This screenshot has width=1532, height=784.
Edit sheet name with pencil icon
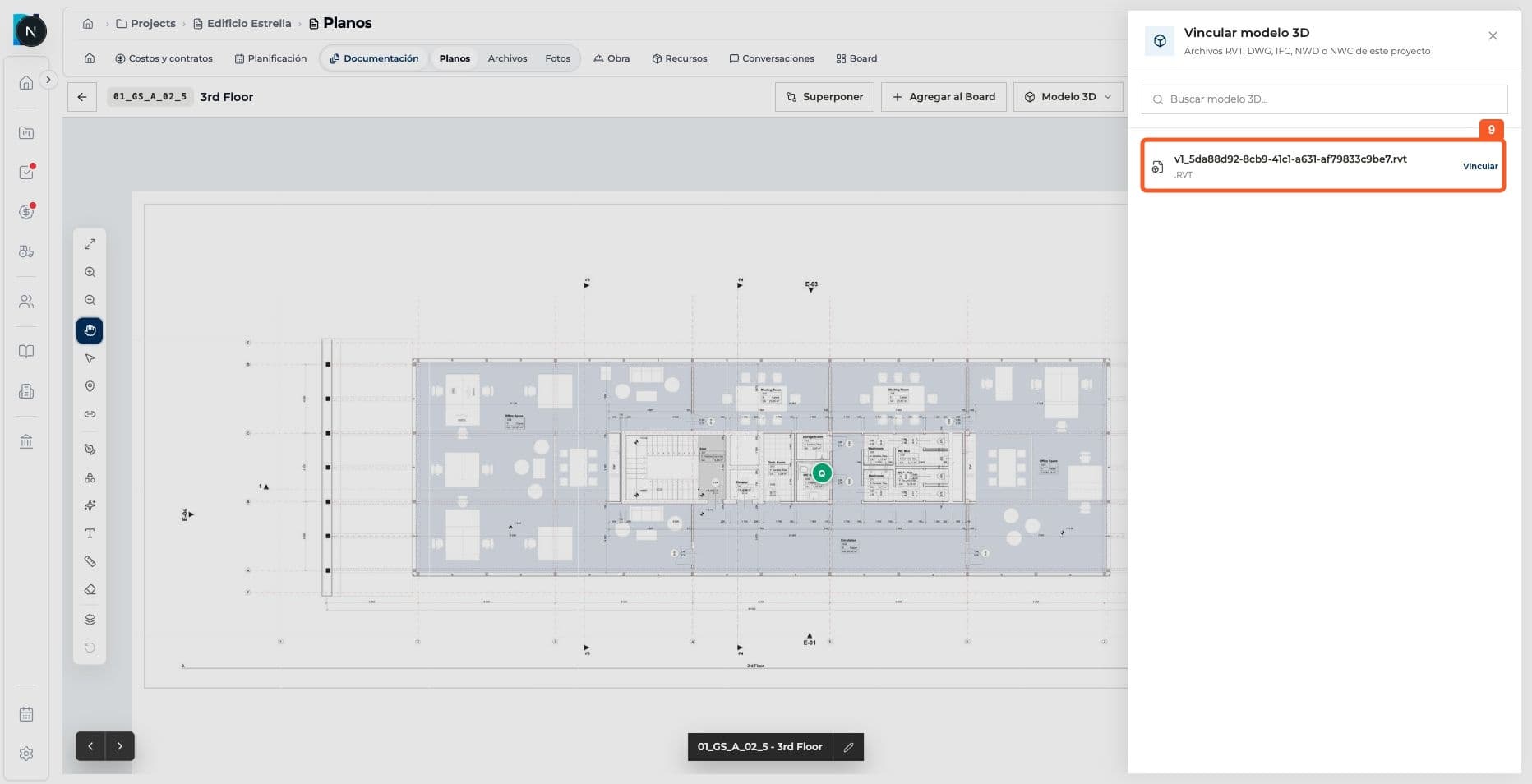(848, 747)
